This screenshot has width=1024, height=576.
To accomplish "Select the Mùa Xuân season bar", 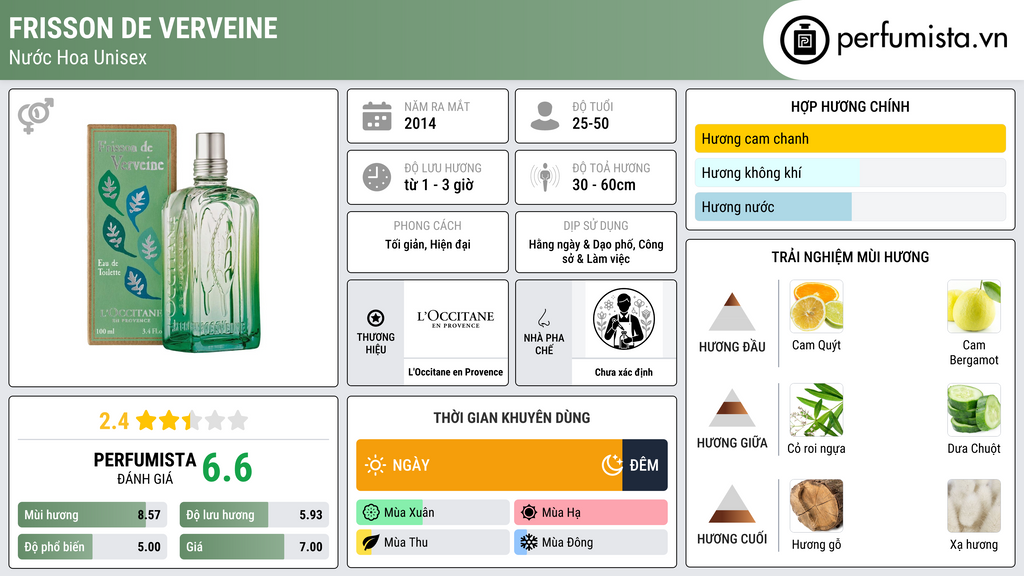I will click(433, 513).
